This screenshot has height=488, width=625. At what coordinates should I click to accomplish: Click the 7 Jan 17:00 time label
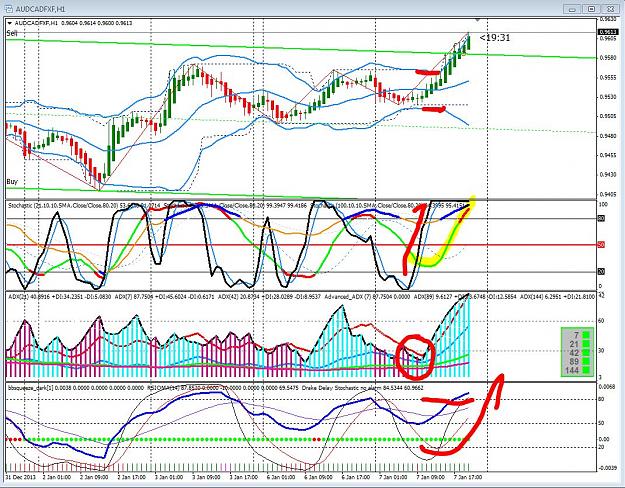pyautogui.click(x=467, y=477)
